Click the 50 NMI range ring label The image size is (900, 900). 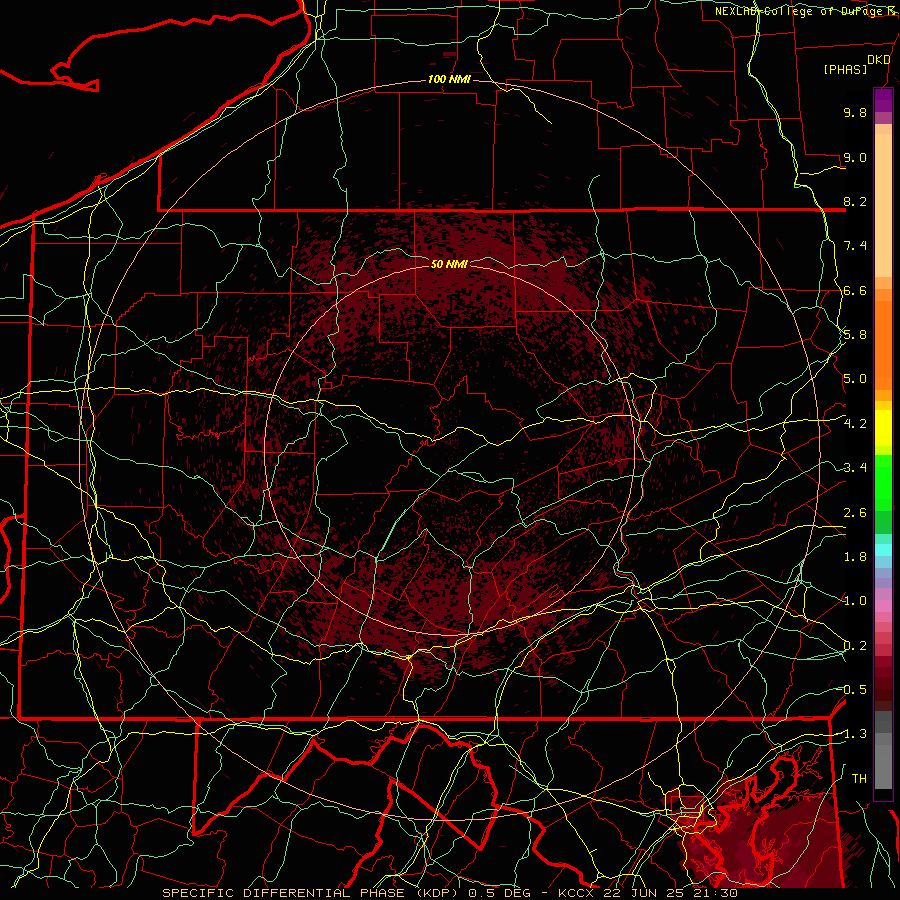[449, 264]
